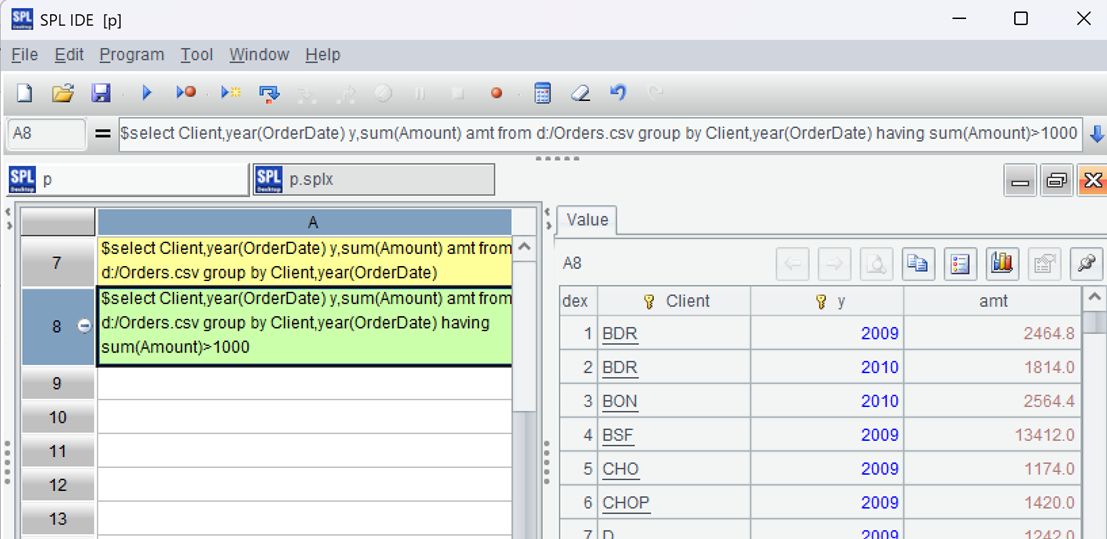
Task: Open the Program menu
Action: click(131, 55)
